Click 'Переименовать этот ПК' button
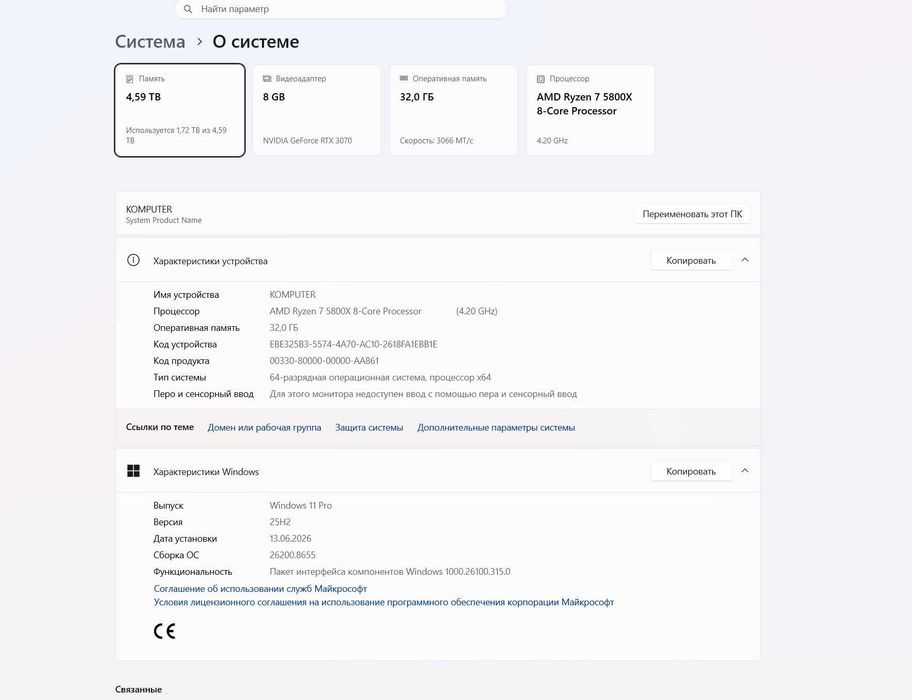Image resolution: width=912 pixels, height=700 pixels. (692, 214)
